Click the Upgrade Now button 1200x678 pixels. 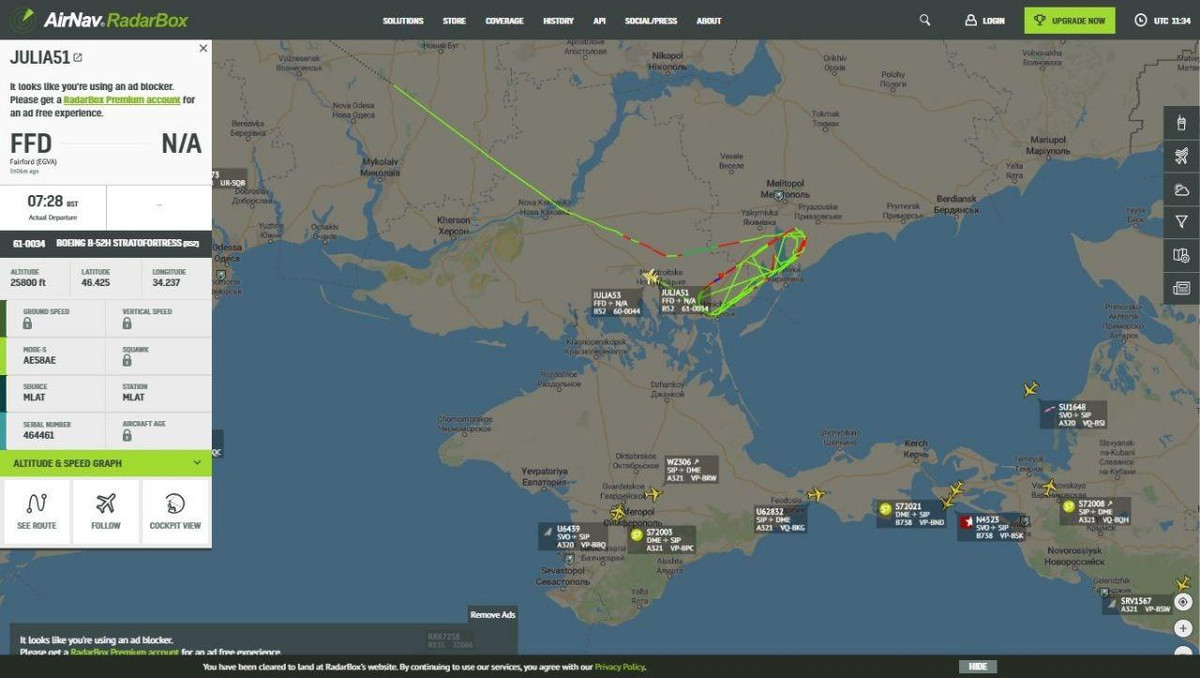point(1069,20)
